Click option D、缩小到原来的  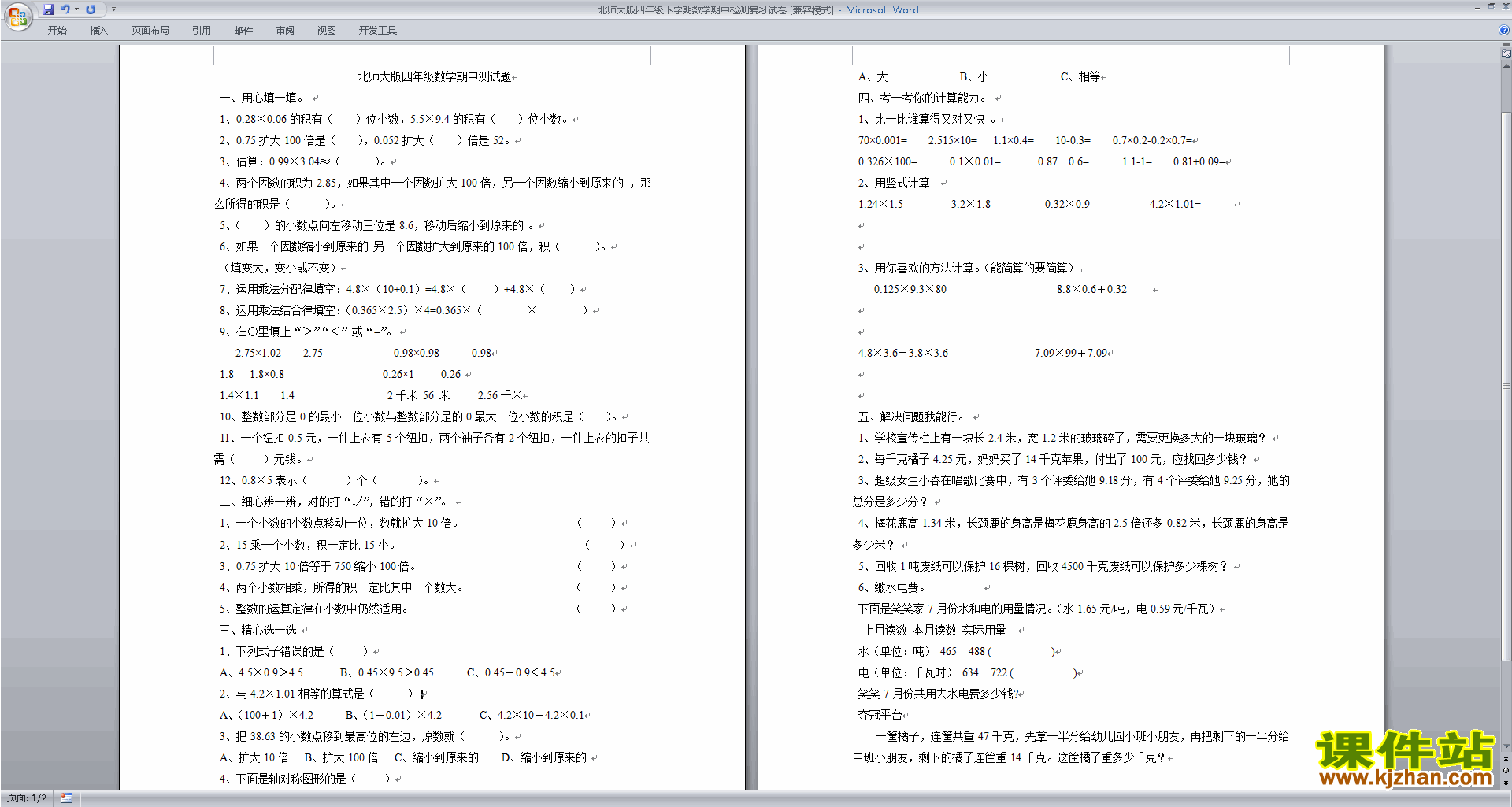tap(544, 757)
